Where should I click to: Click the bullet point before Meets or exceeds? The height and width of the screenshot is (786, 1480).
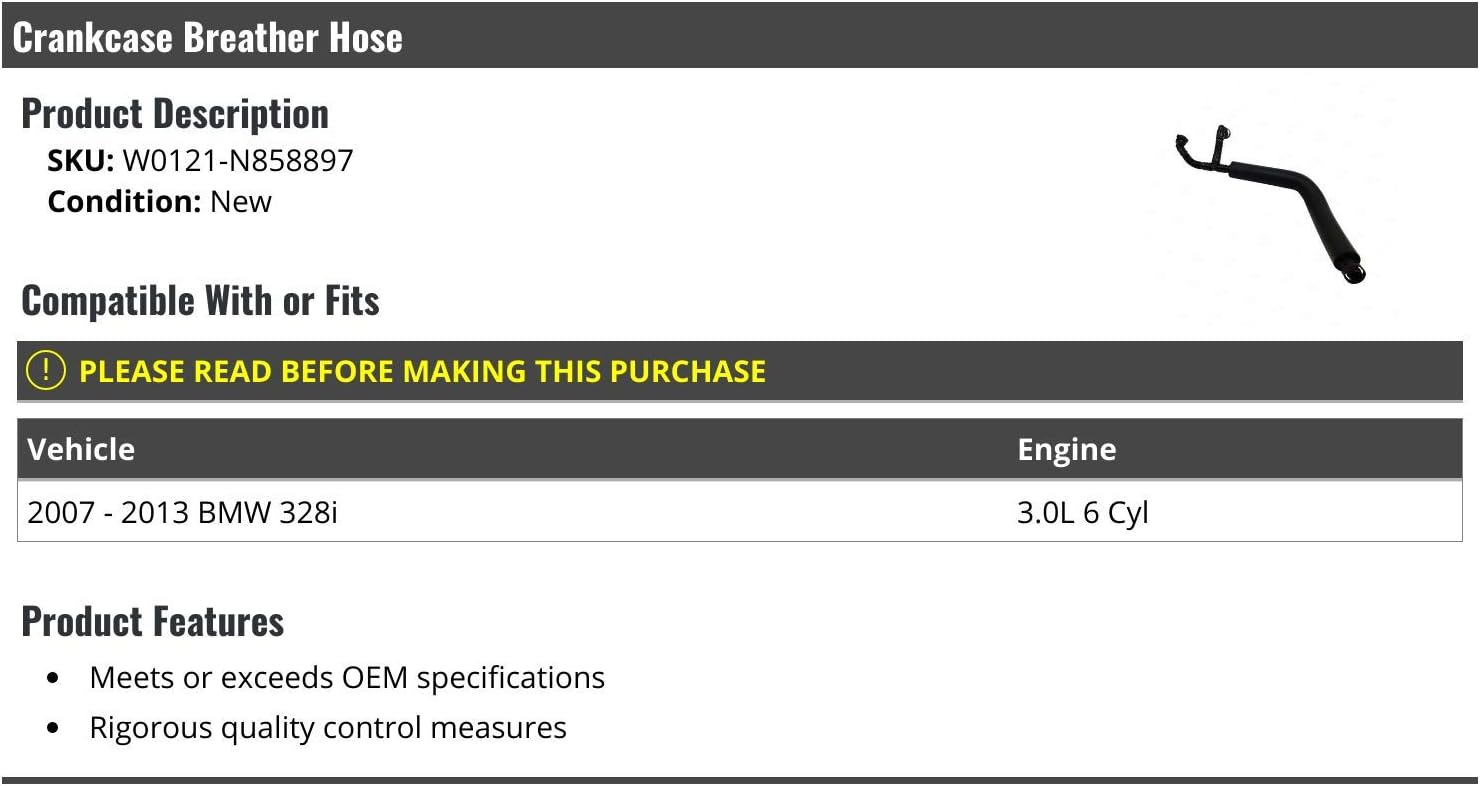[53, 678]
